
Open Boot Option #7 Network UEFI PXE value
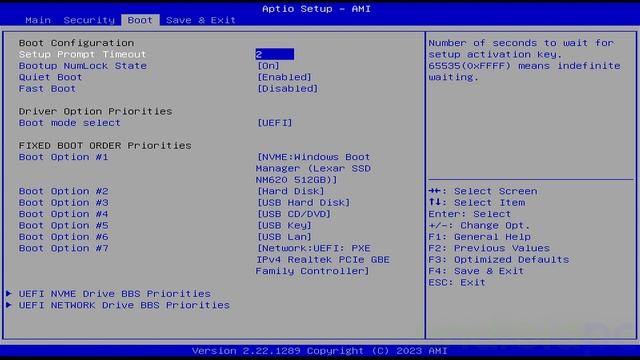(x=322, y=260)
